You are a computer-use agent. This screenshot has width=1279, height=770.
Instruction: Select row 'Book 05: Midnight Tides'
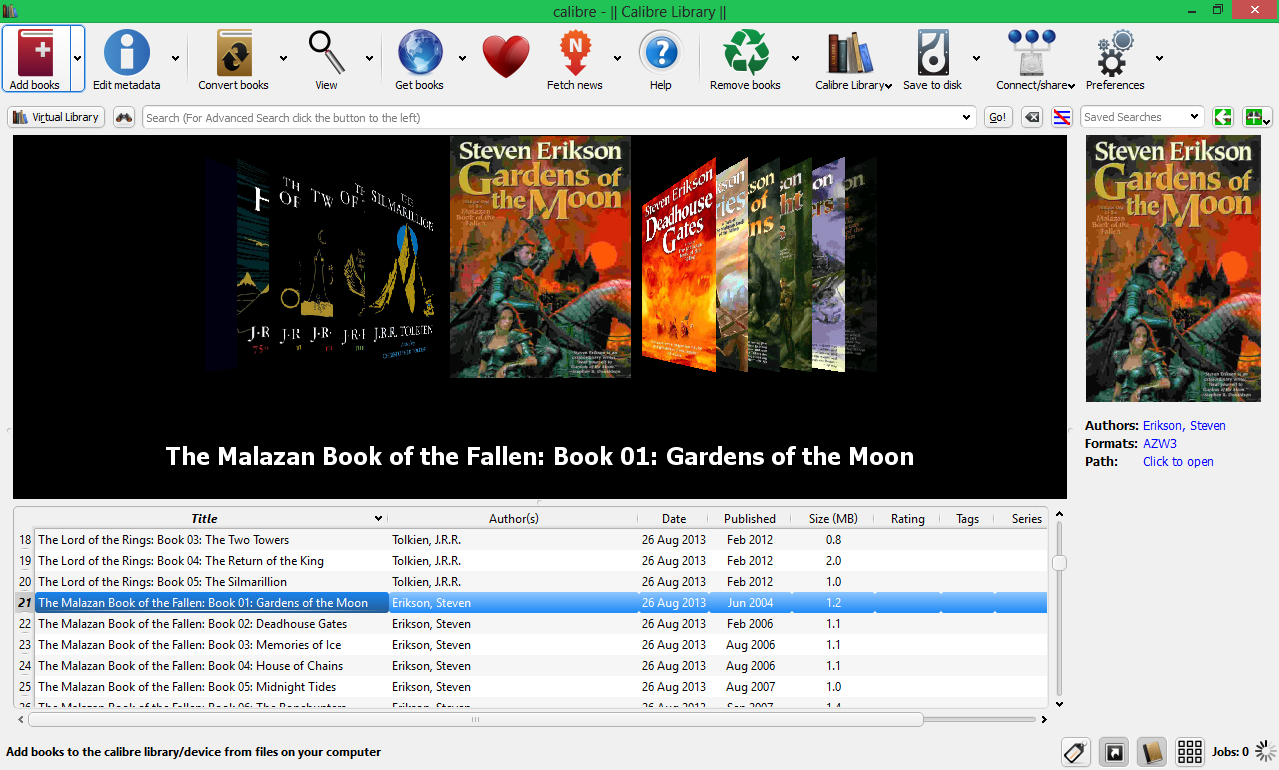pyautogui.click(x=540, y=687)
